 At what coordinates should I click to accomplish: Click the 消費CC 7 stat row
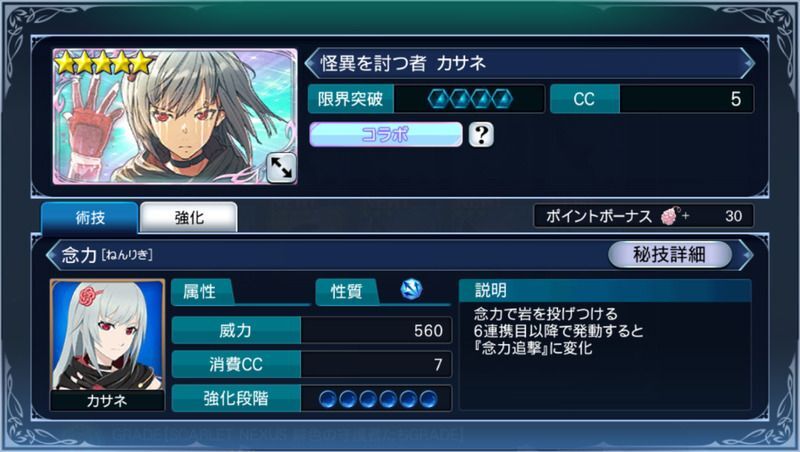[312, 364]
